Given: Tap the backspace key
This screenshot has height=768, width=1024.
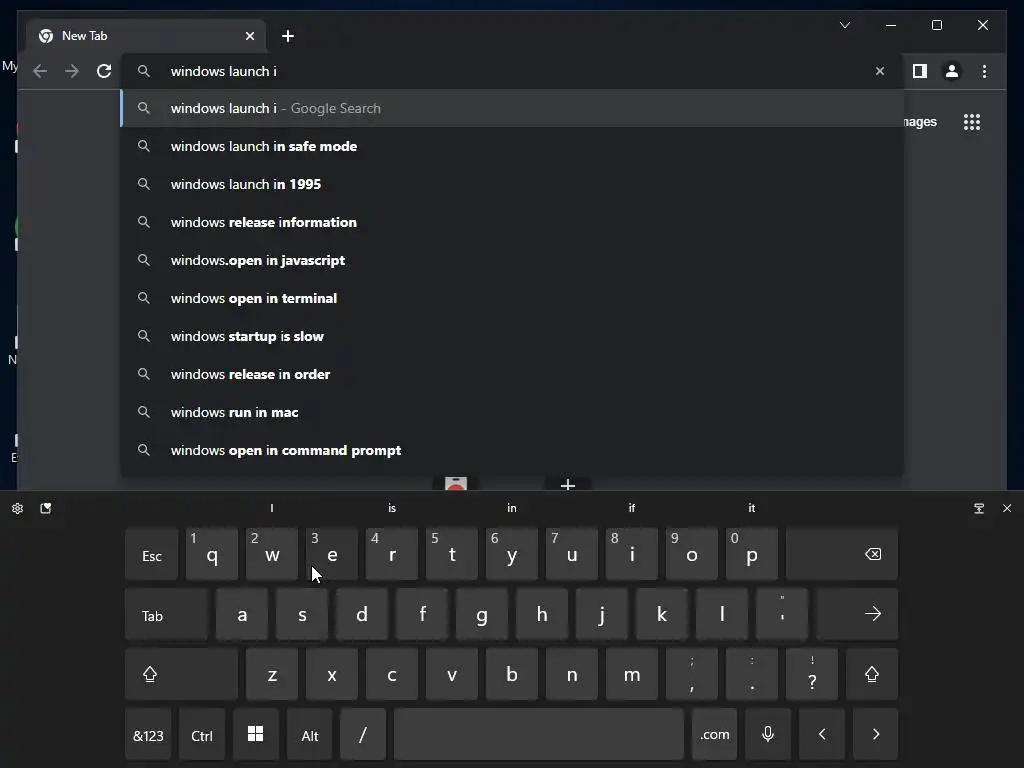Looking at the screenshot, I should 842,554.
